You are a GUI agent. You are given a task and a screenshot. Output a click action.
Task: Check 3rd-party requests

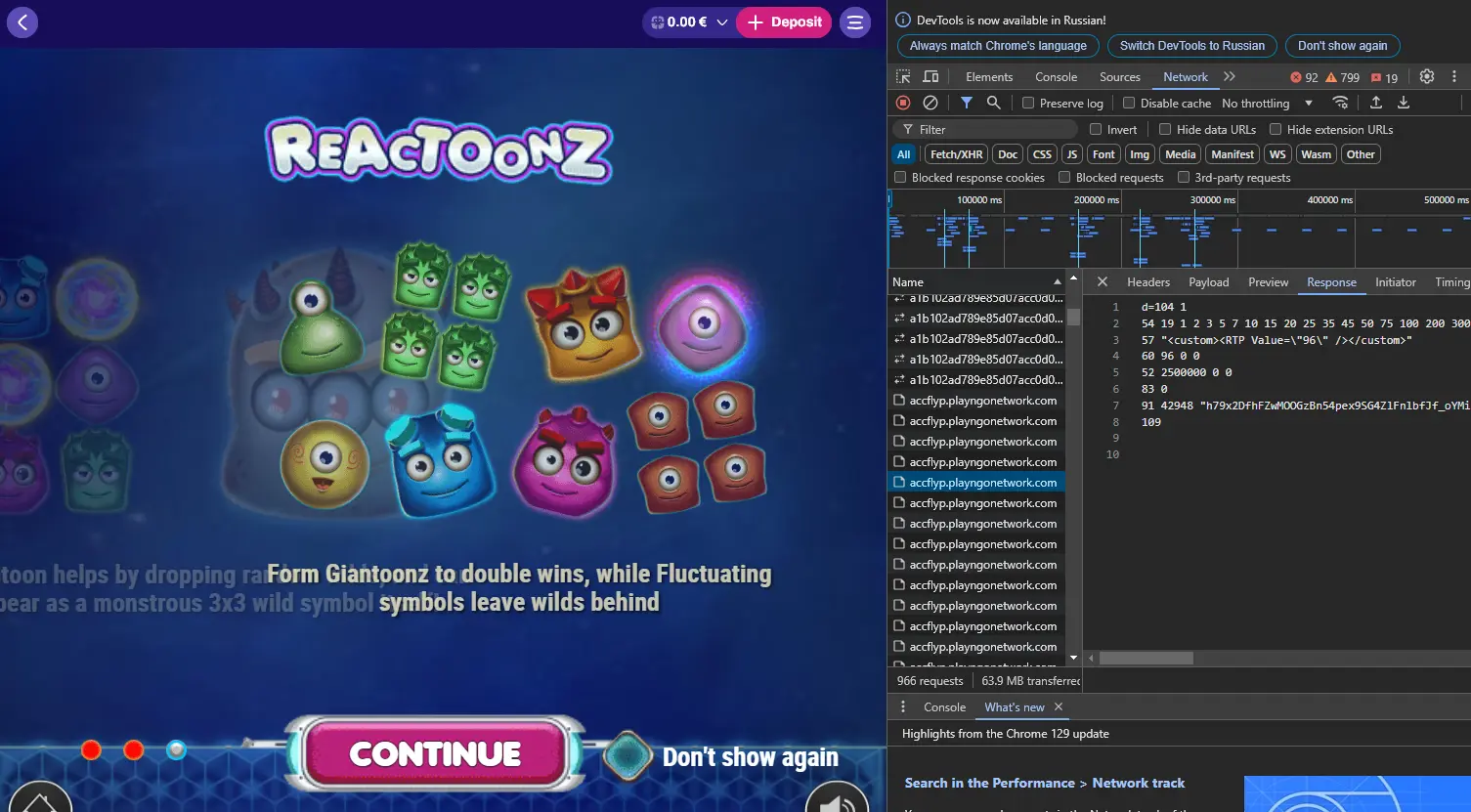pyautogui.click(x=1184, y=177)
